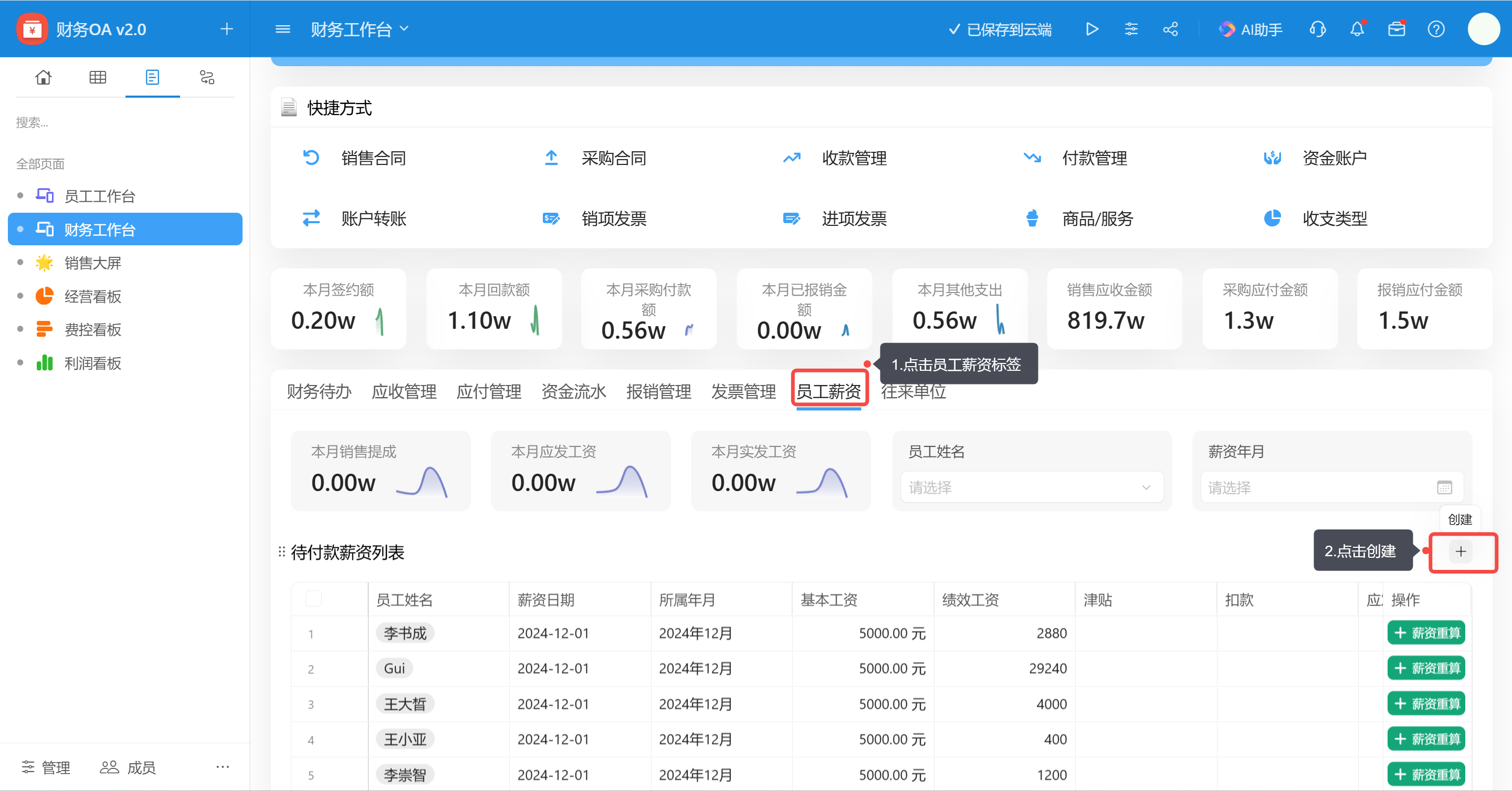This screenshot has height=791, width=1512.
Task: Switch to the 报销管理 tab
Action: pos(658,391)
